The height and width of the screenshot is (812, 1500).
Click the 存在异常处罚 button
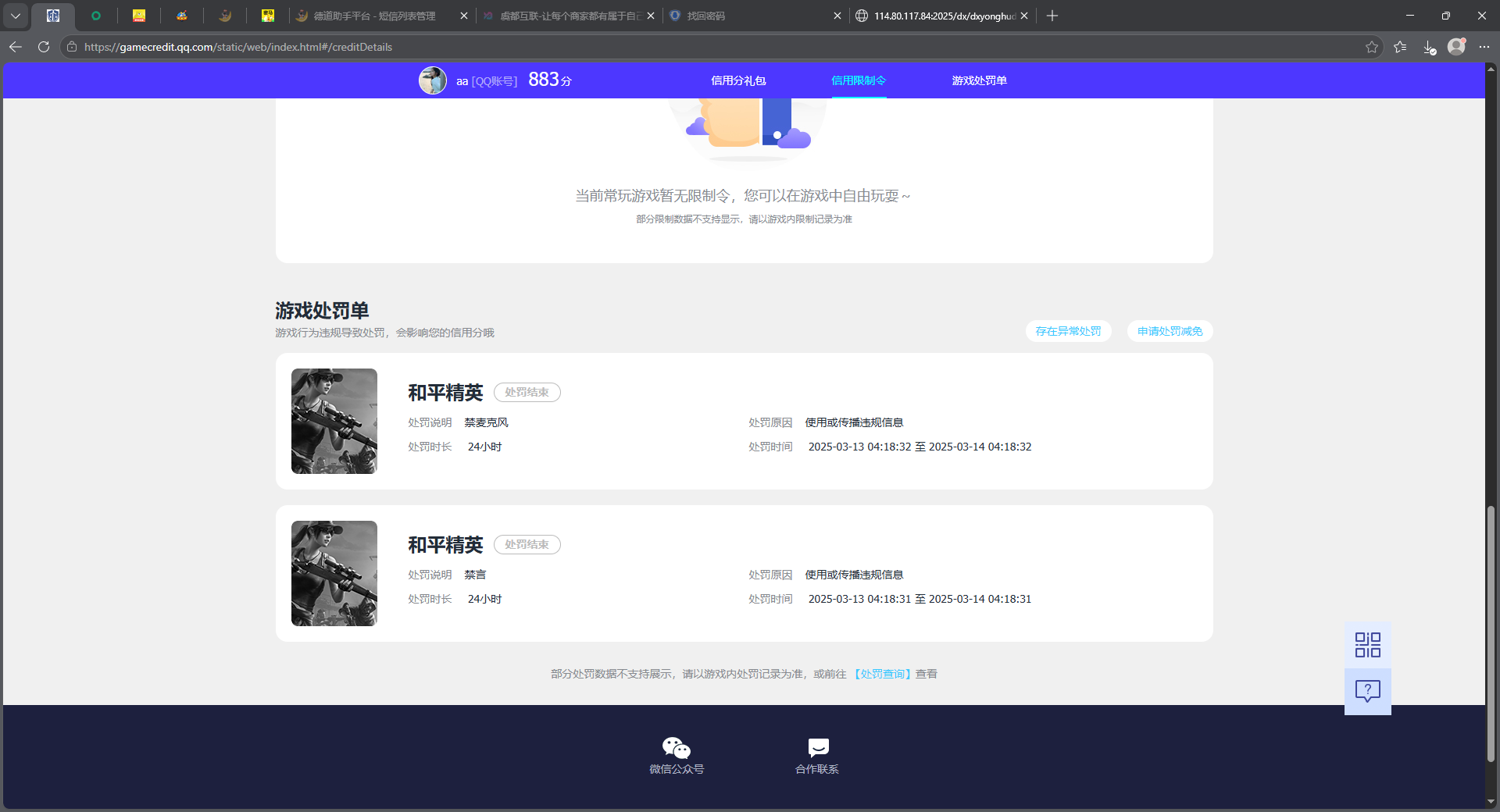tap(1068, 330)
